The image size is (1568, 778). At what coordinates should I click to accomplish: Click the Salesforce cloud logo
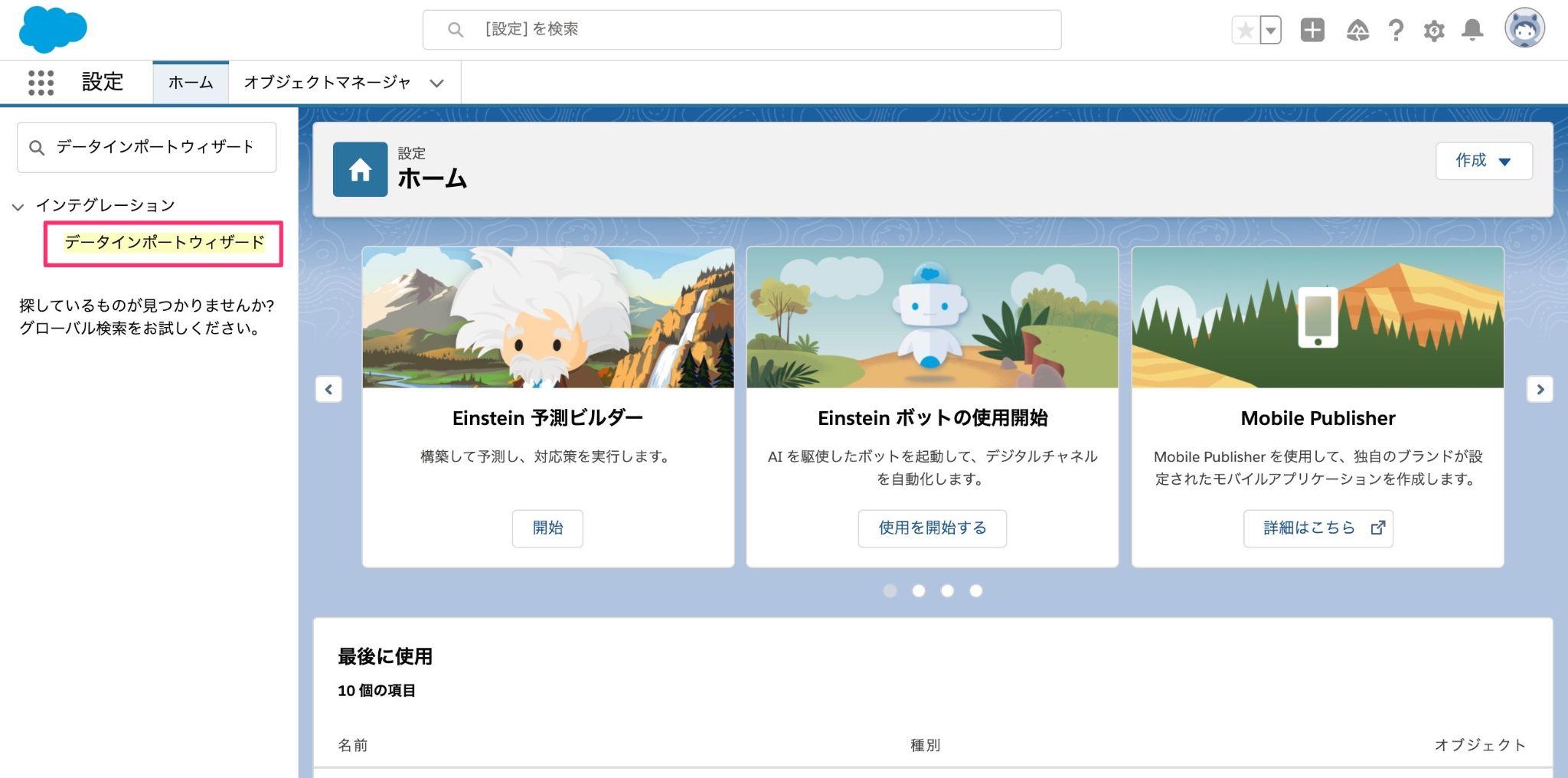click(x=53, y=29)
